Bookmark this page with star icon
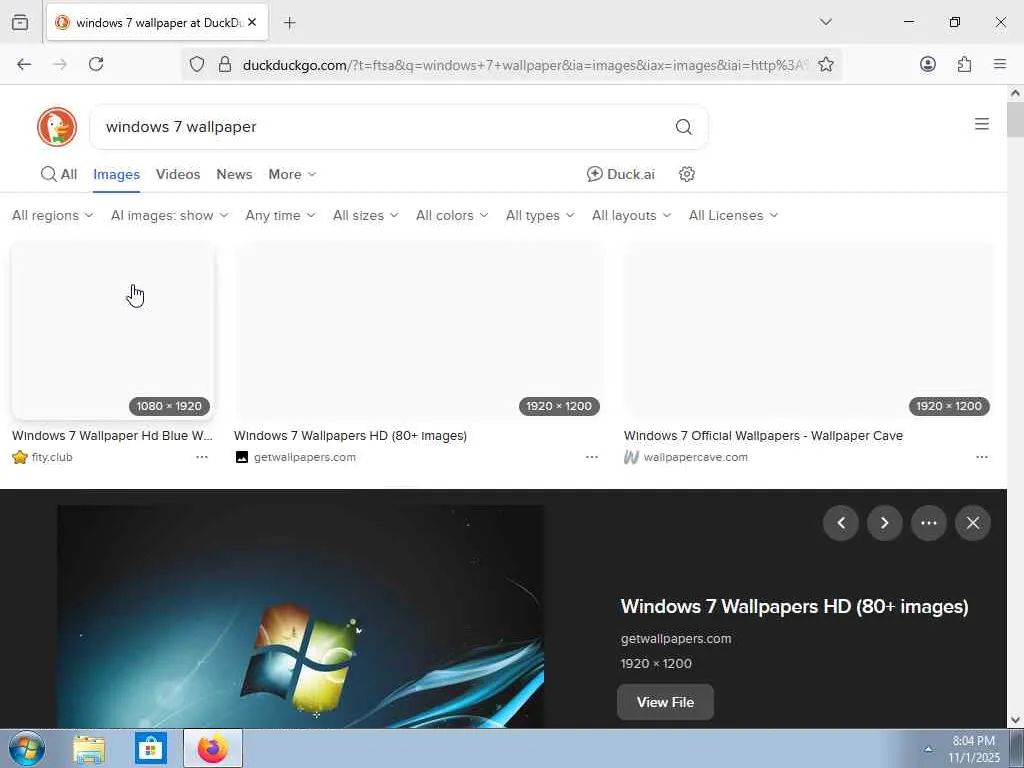Viewport: 1024px width, 768px height. click(x=825, y=64)
